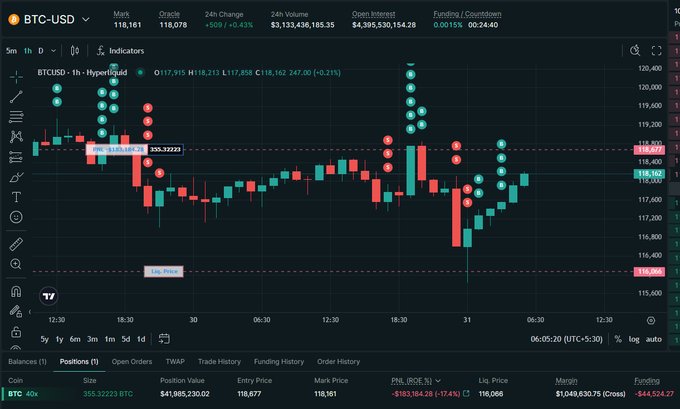
Task: Enter fullscreen chart mode
Action: pos(657,51)
